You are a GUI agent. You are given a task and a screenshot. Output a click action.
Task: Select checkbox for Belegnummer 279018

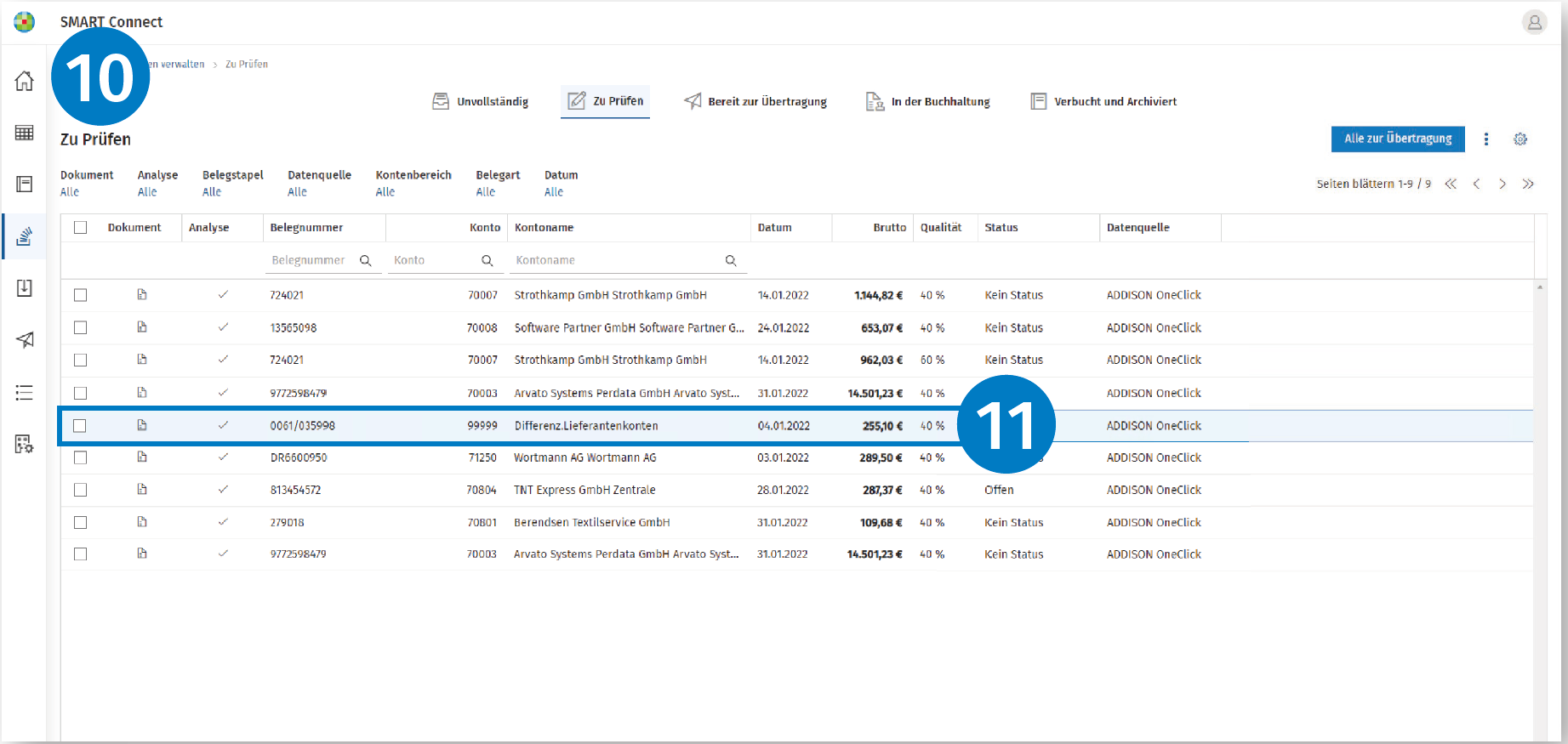(81, 523)
